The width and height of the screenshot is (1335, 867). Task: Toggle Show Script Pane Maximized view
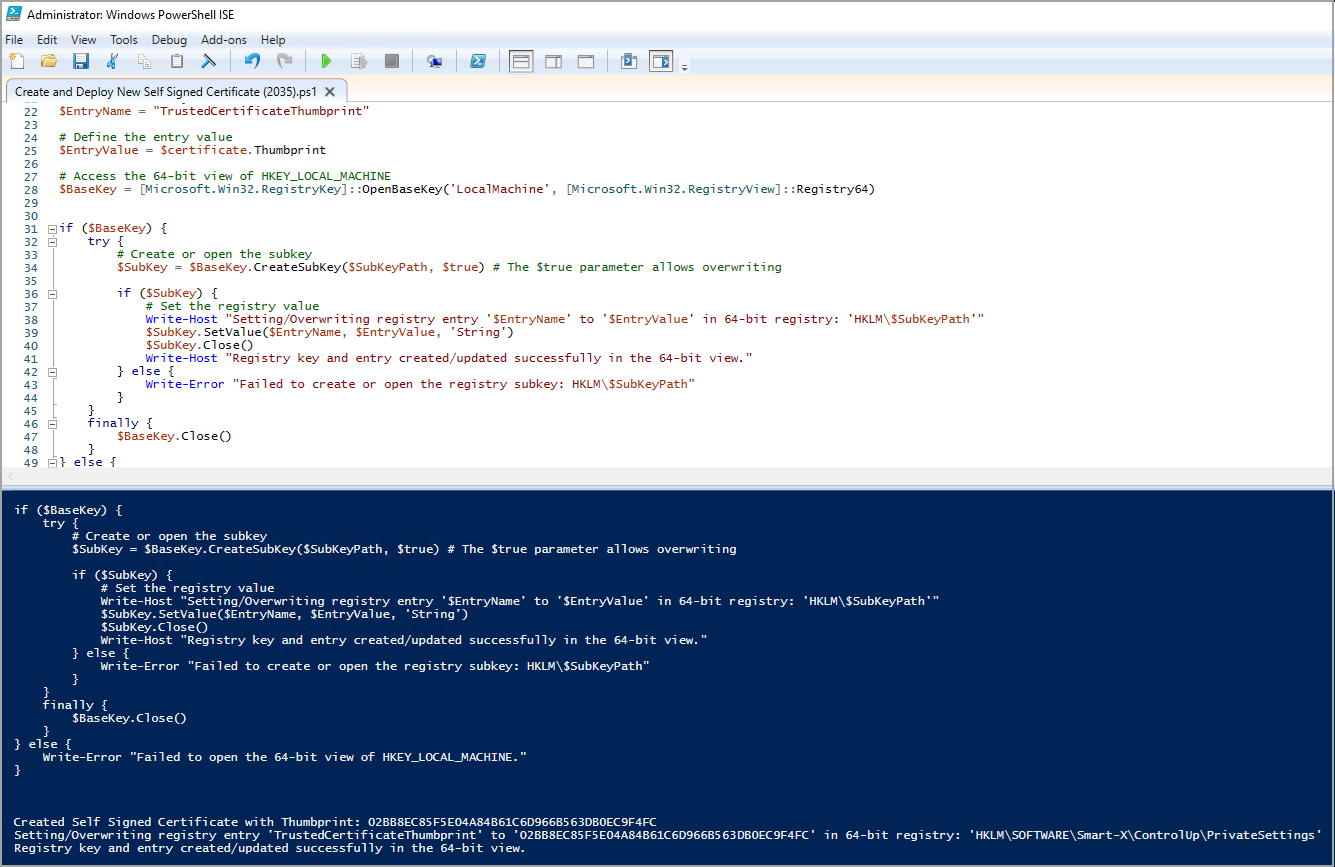pos(585,61)
